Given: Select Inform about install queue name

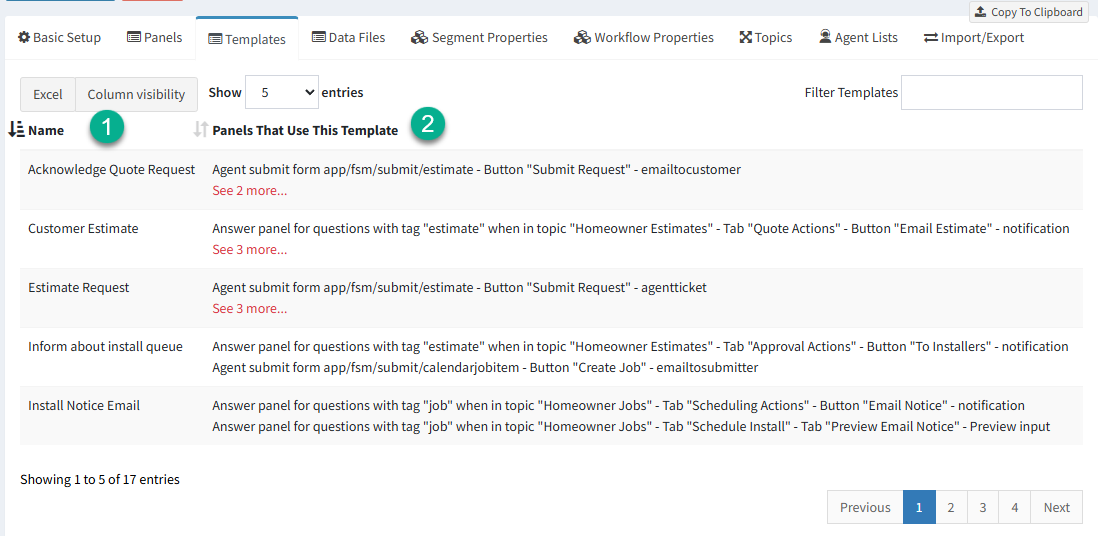Looking at the screenshot, I should tap(105, 346).
